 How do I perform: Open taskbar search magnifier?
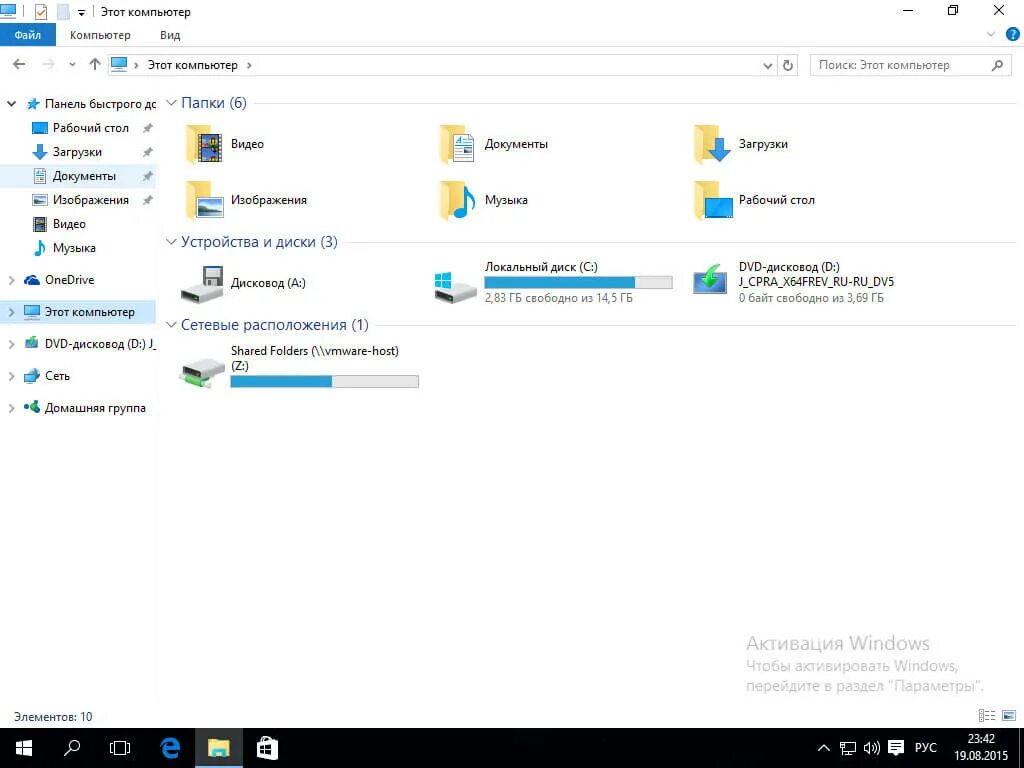tap(72, 748)
